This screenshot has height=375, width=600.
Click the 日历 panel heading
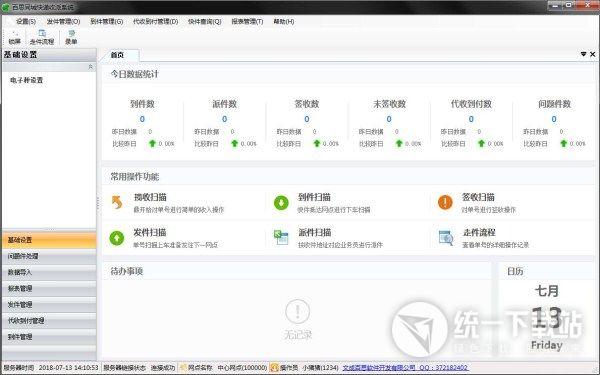[515, 271]
